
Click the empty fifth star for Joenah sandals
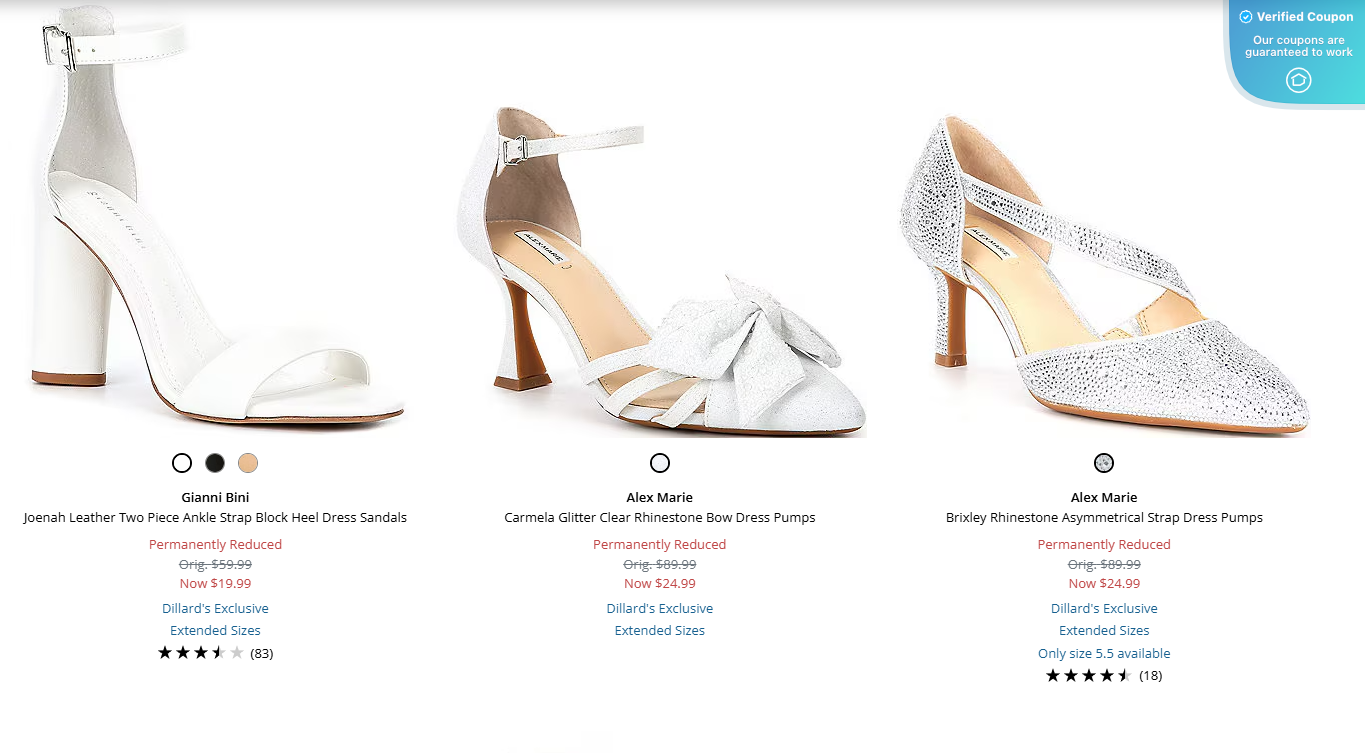pyautogui.click(x=236, y=652)
